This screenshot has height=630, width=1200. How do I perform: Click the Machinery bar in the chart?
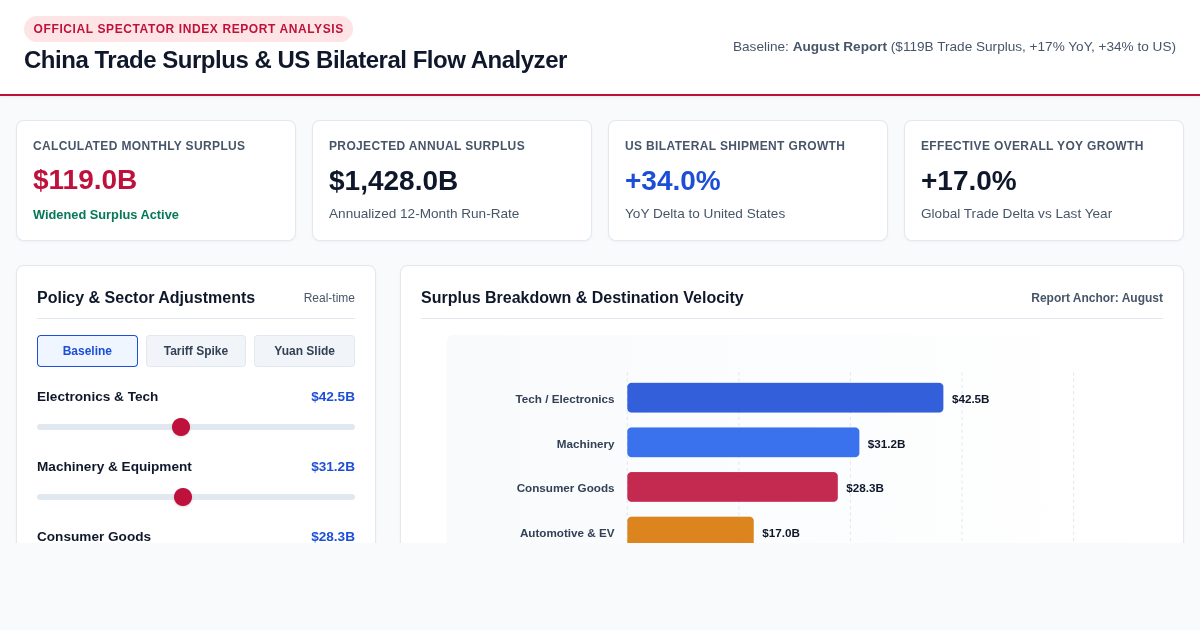coord(743,442)
